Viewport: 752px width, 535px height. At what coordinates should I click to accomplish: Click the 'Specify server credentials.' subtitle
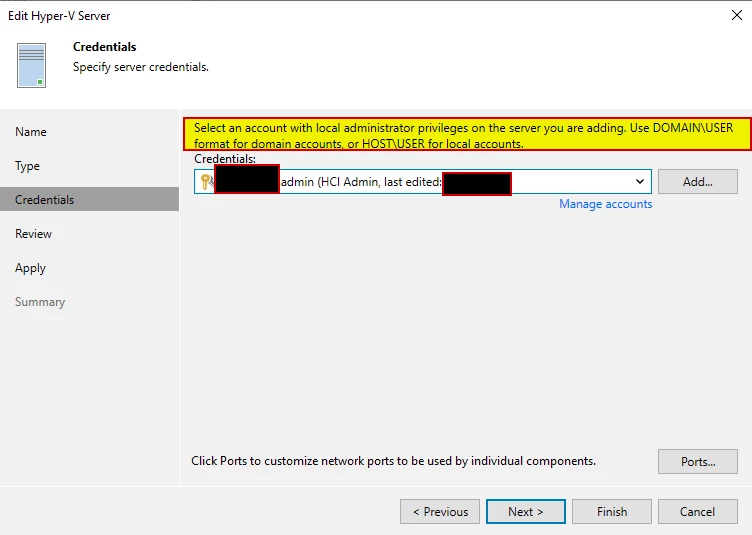coord(141,67)
